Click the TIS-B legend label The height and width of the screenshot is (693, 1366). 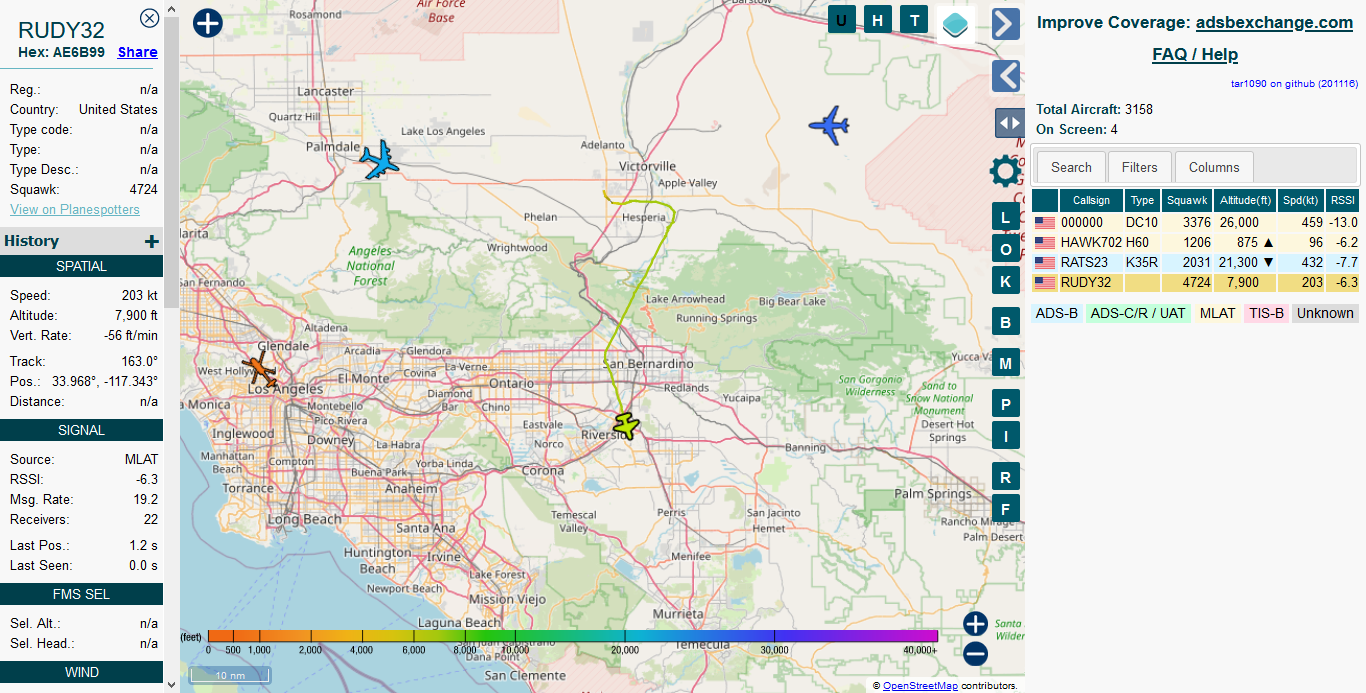point(1266,313)
